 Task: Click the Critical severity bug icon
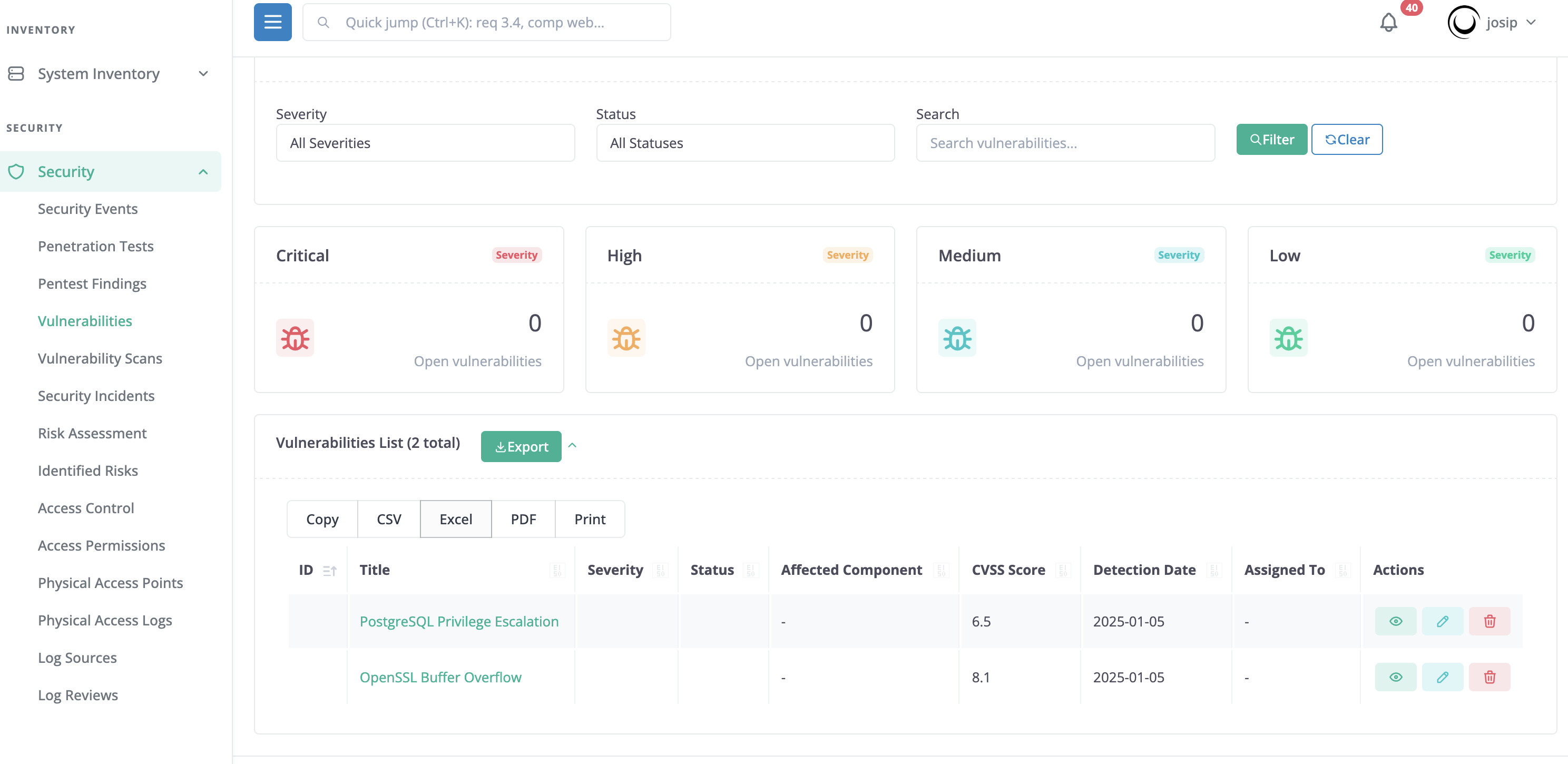tap(295, 337)
